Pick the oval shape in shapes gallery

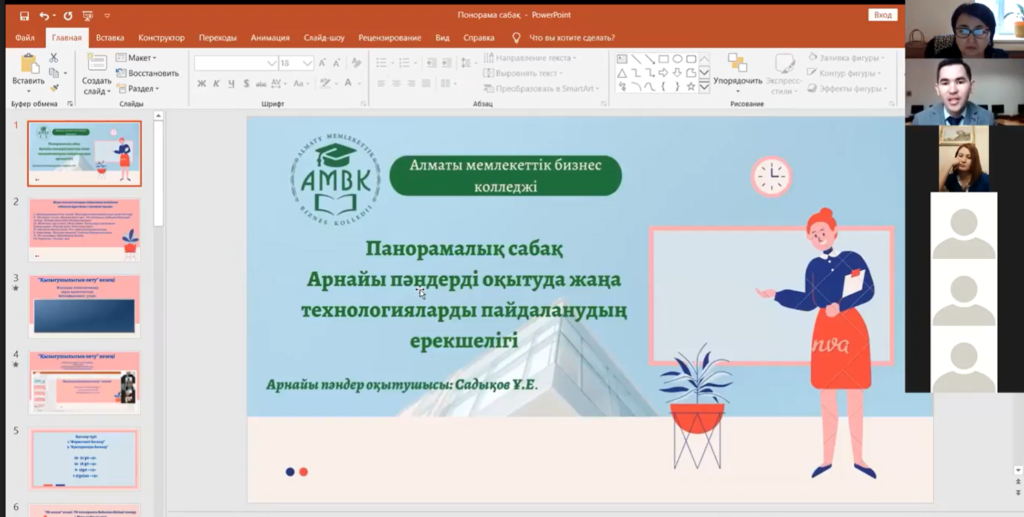(678, 59)
